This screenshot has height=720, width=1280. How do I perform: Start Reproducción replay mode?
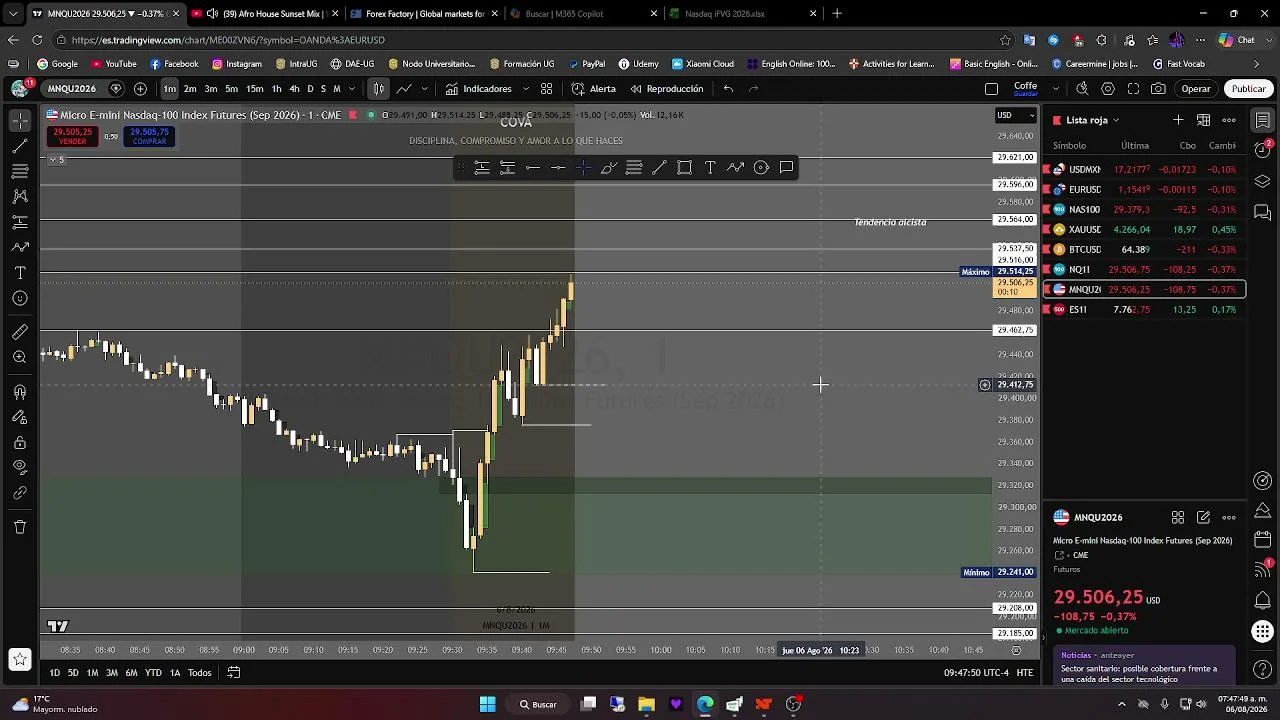(667, 89)
